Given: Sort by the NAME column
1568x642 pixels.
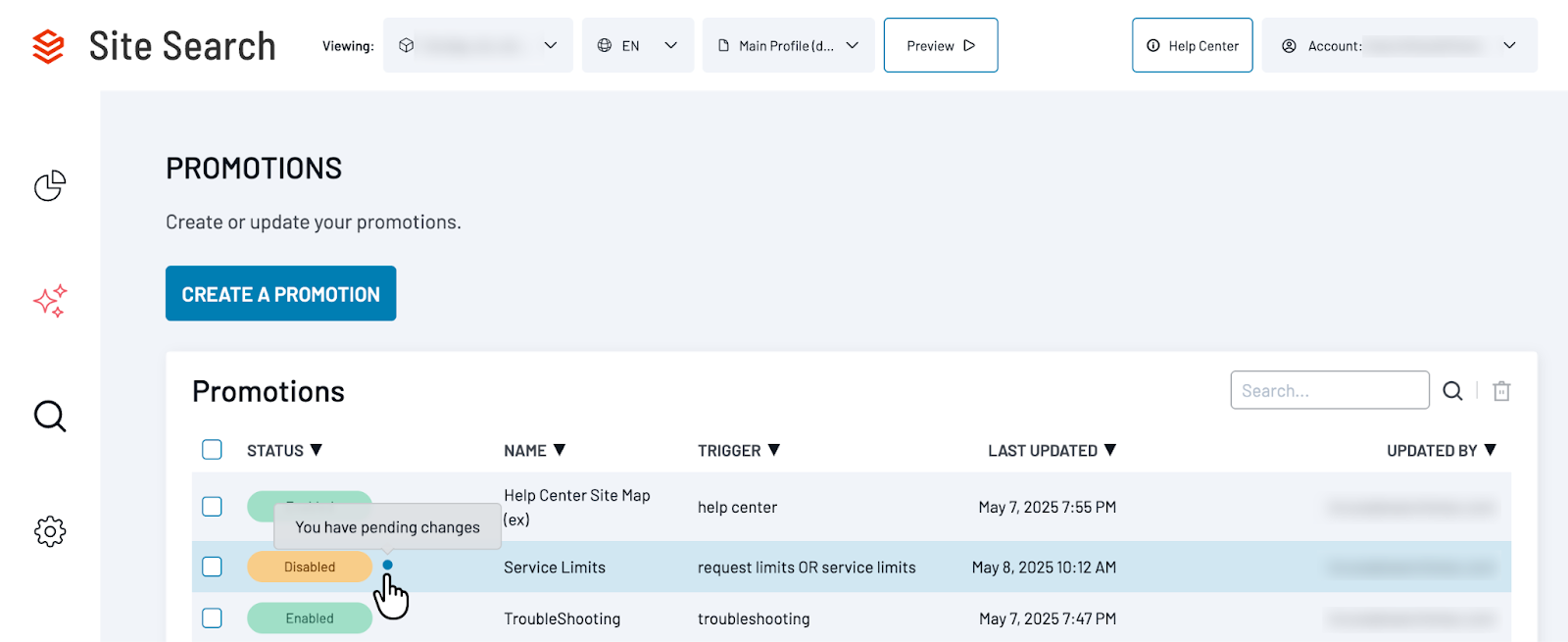Looking at the screenshot, I should tap(534, 451).
